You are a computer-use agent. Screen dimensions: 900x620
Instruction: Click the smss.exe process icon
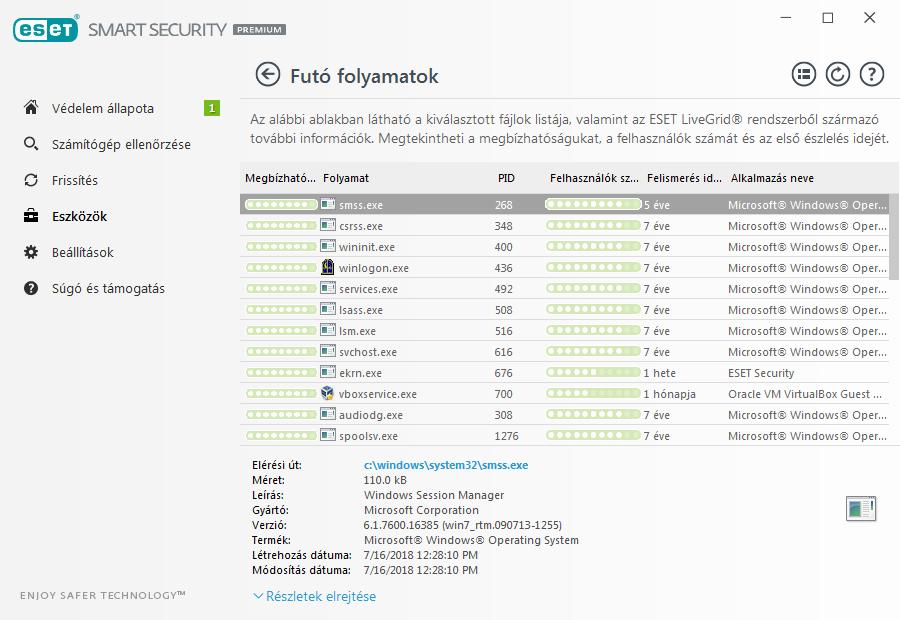point(328,204)
